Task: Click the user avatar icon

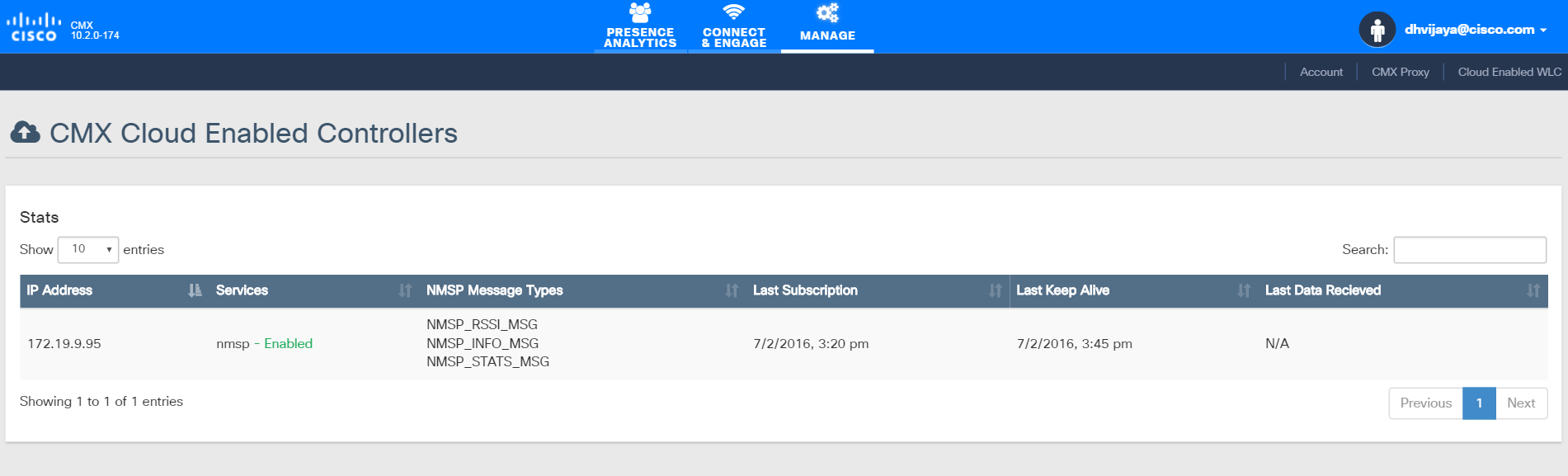Action: click(1377, 30)
